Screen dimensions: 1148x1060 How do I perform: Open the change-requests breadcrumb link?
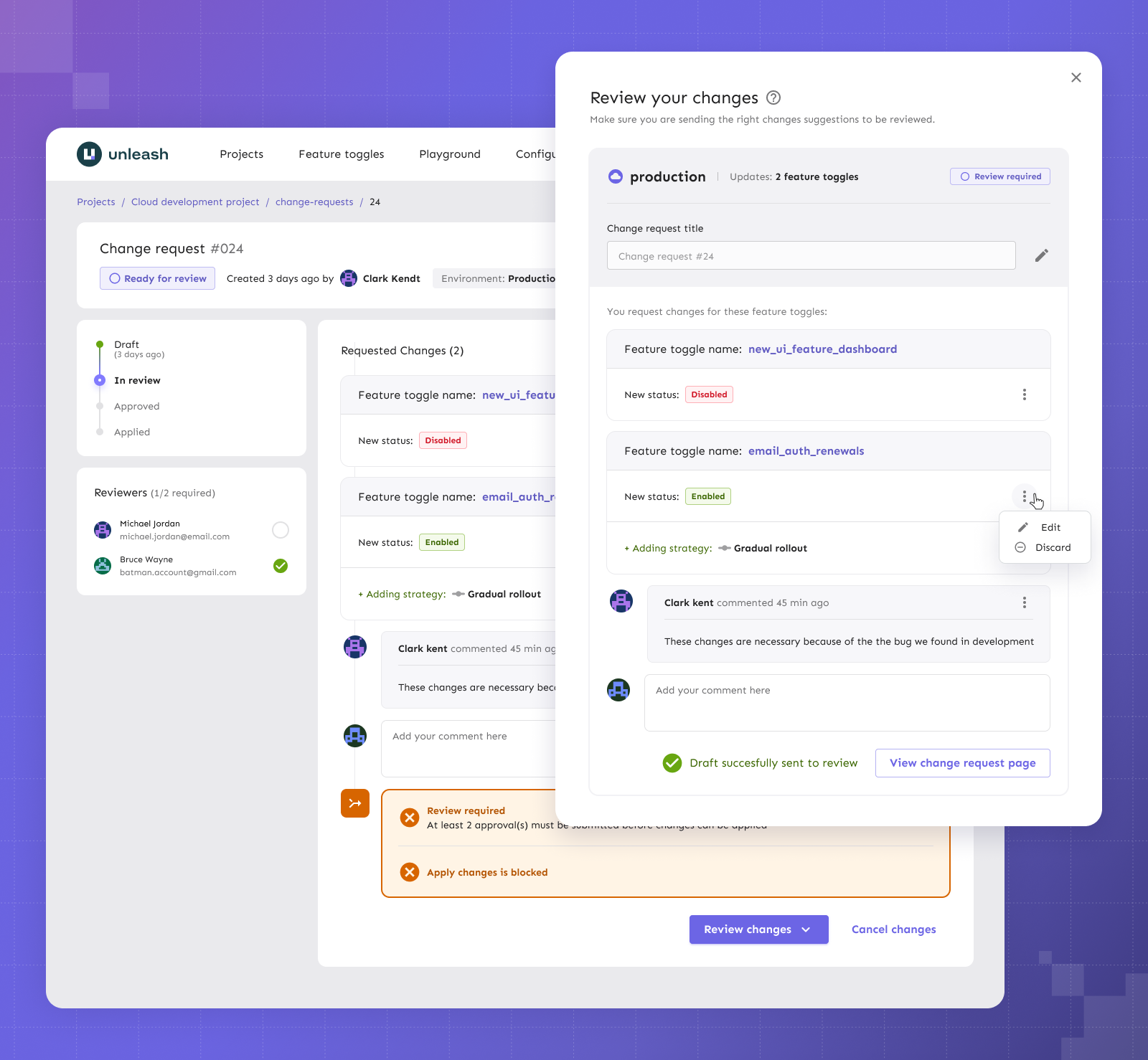(314, 202)
